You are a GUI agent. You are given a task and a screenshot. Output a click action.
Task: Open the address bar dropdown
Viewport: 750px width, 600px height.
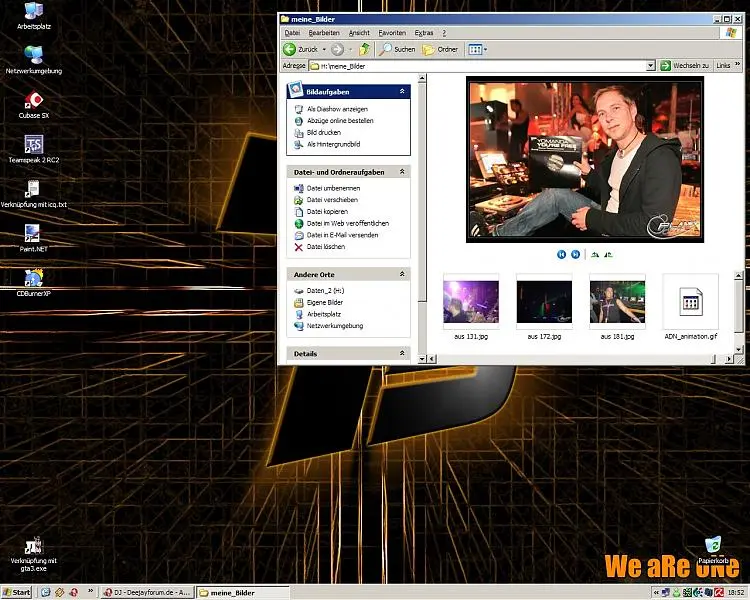coord(650,66)
